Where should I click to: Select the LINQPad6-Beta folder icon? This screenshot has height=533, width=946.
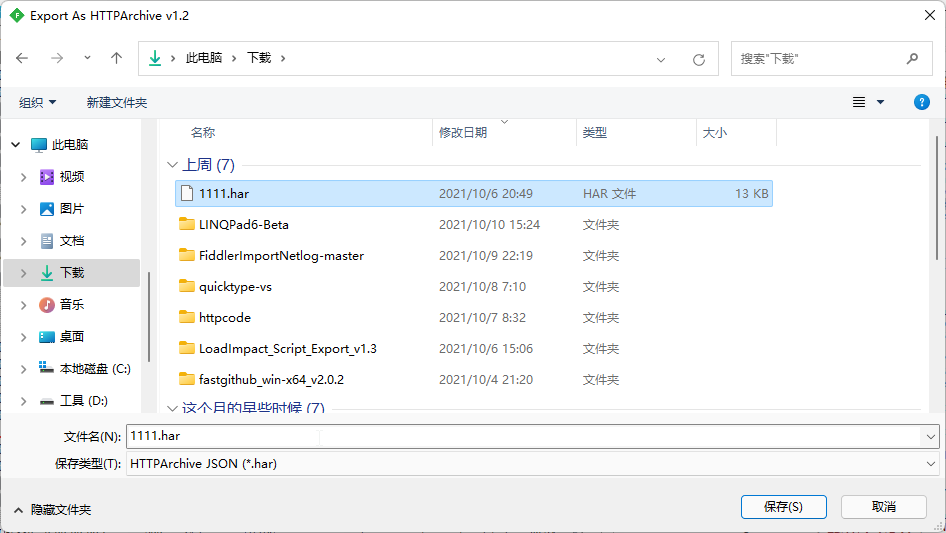187,224
